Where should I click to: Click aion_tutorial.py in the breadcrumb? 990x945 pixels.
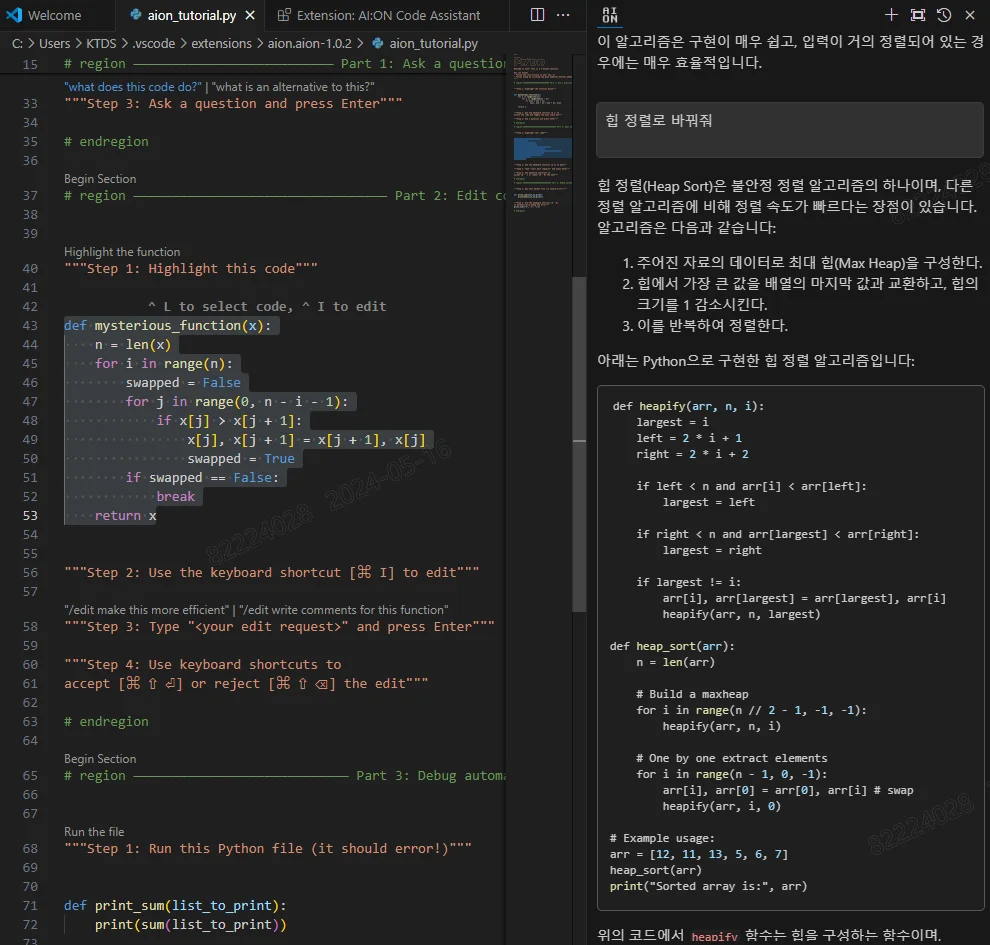[433, 44]
